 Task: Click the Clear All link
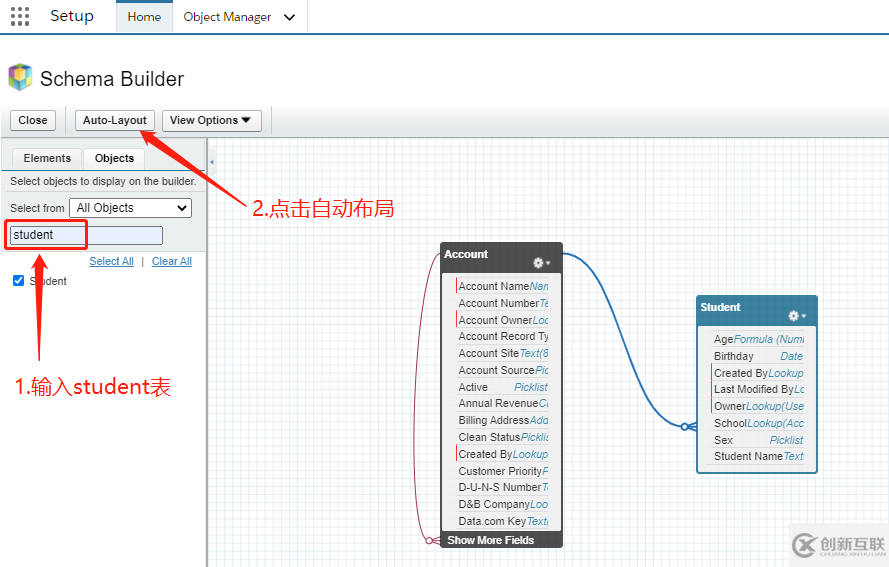(172, 261)
